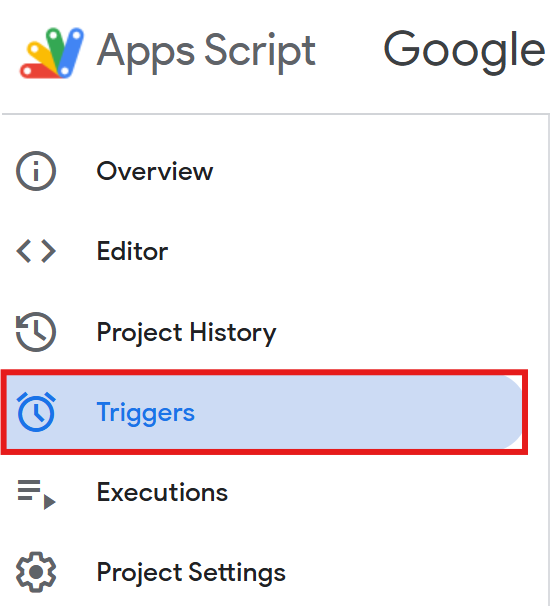Screen dimensions: 550x606
Task: Open Overview via the info circle icon
Action: pos(36,171)
